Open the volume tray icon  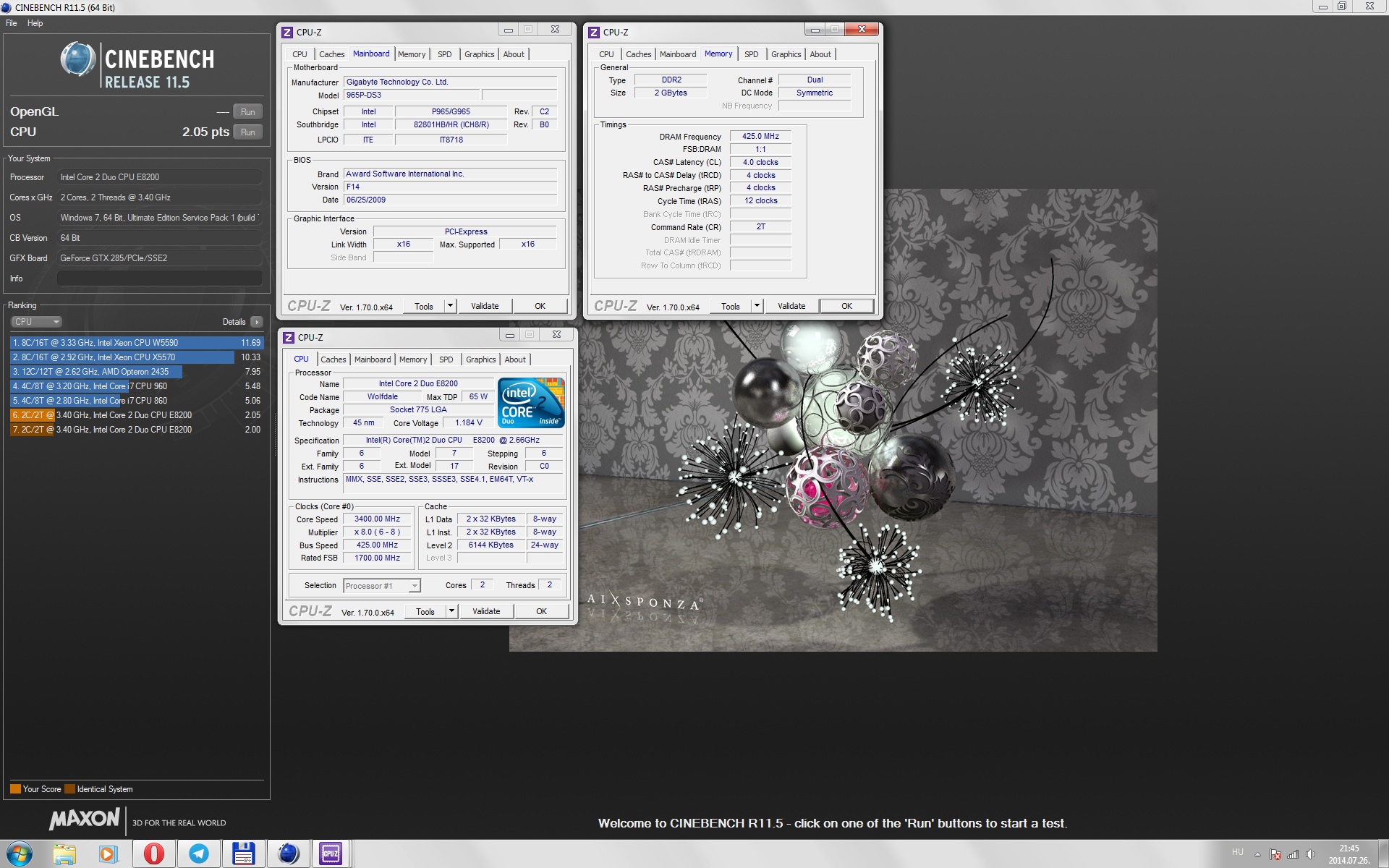tap(1310, 854)
